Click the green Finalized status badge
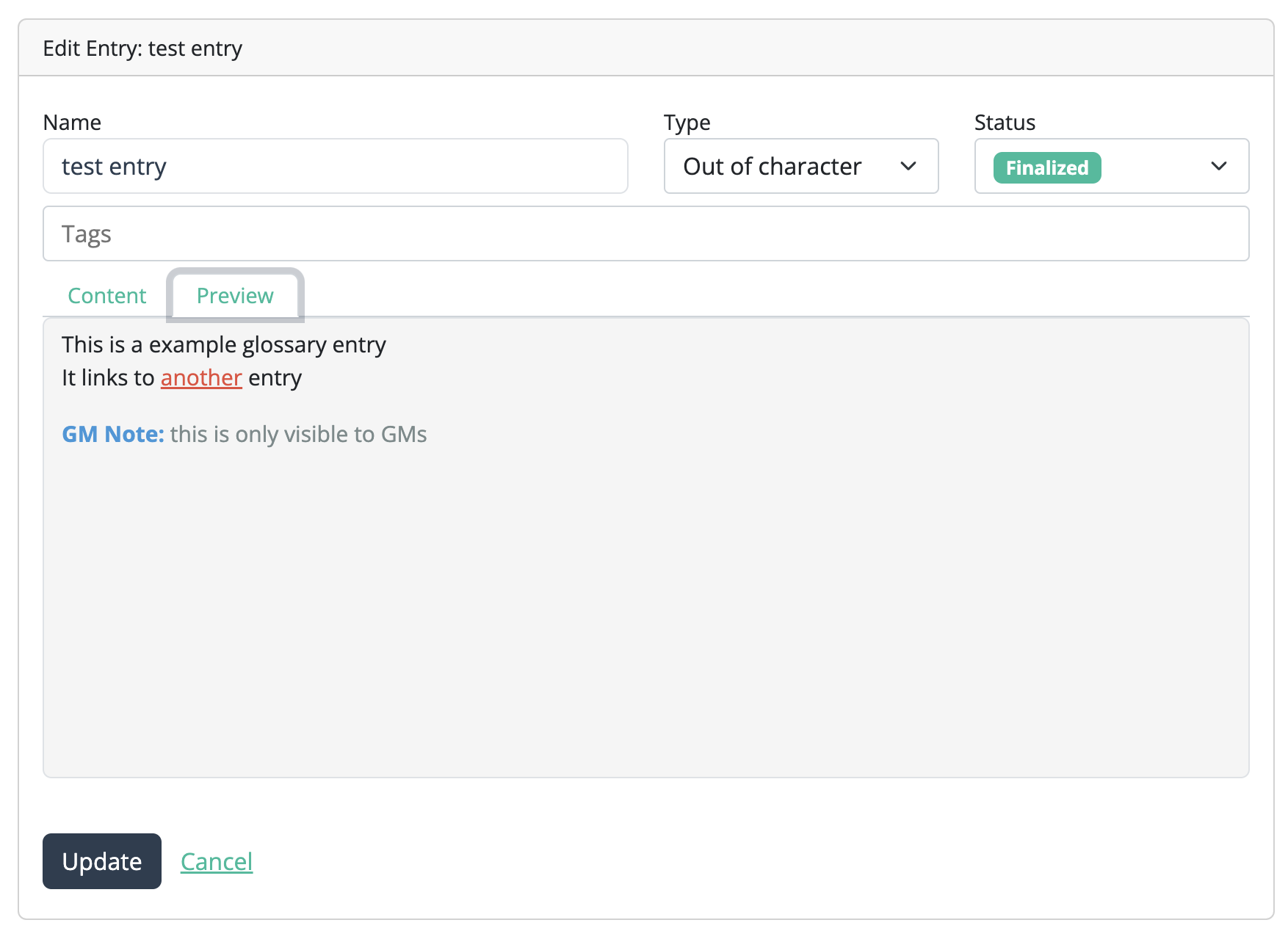 point(1046,168)
